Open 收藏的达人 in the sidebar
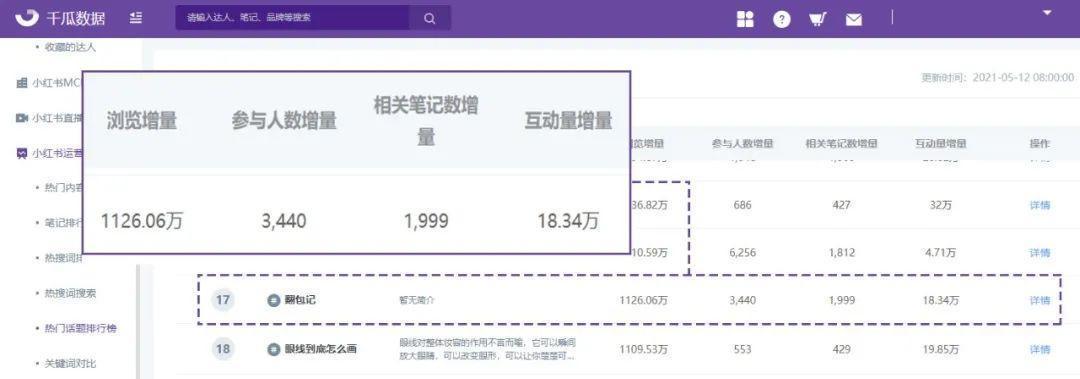 (70, 47)
